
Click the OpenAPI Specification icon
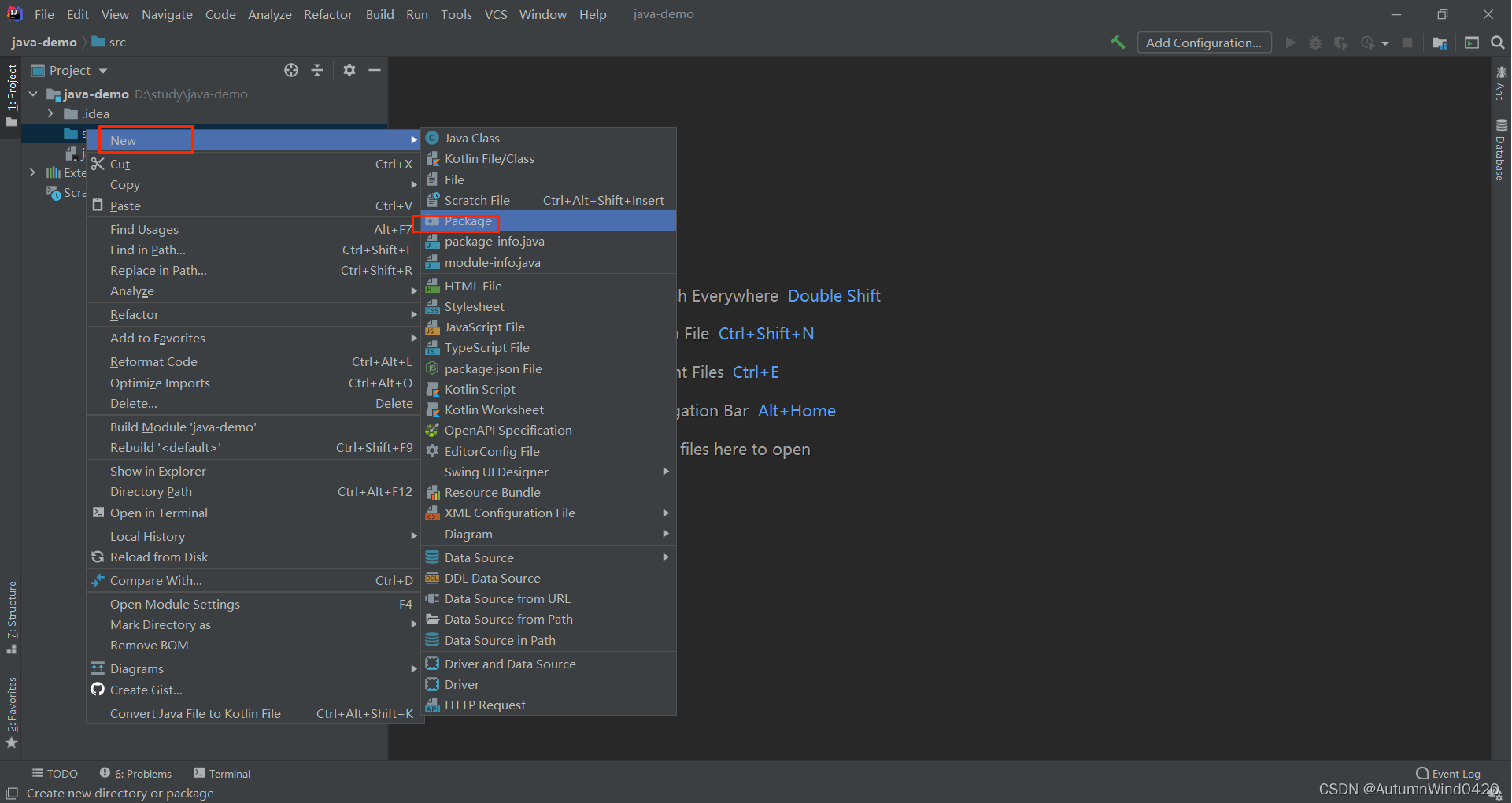pos(432,430)
